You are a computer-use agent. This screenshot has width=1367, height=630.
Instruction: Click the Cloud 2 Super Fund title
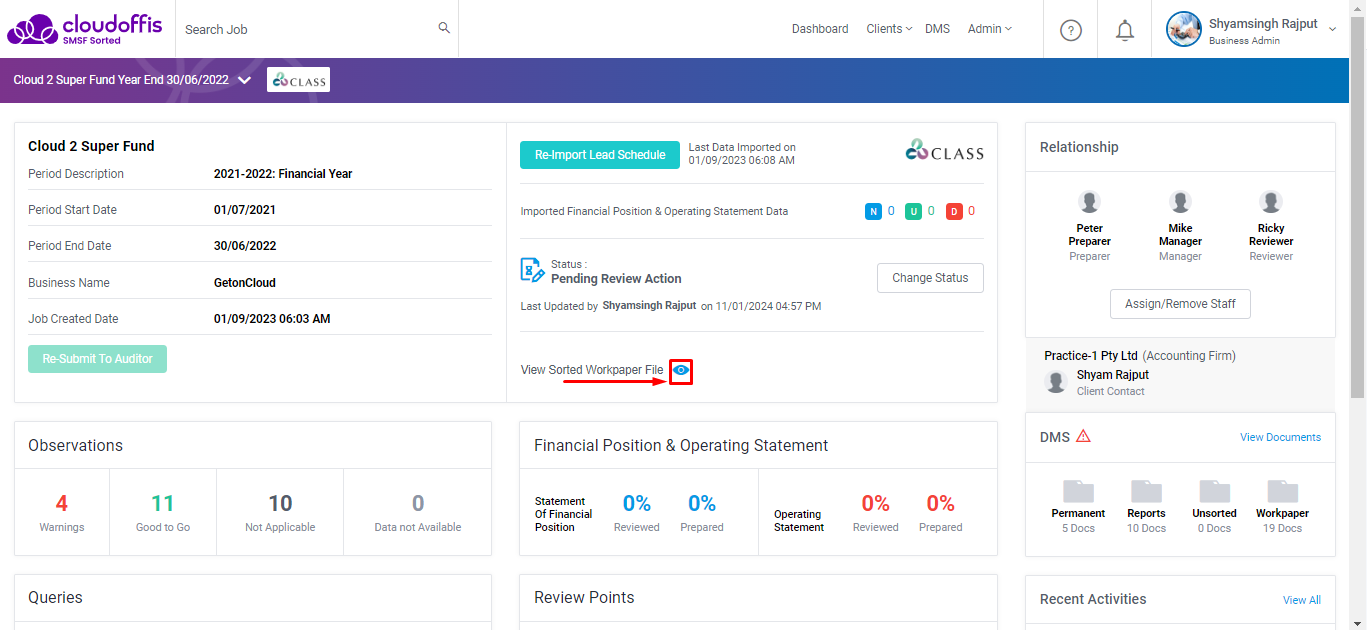[x=91, y=146]
